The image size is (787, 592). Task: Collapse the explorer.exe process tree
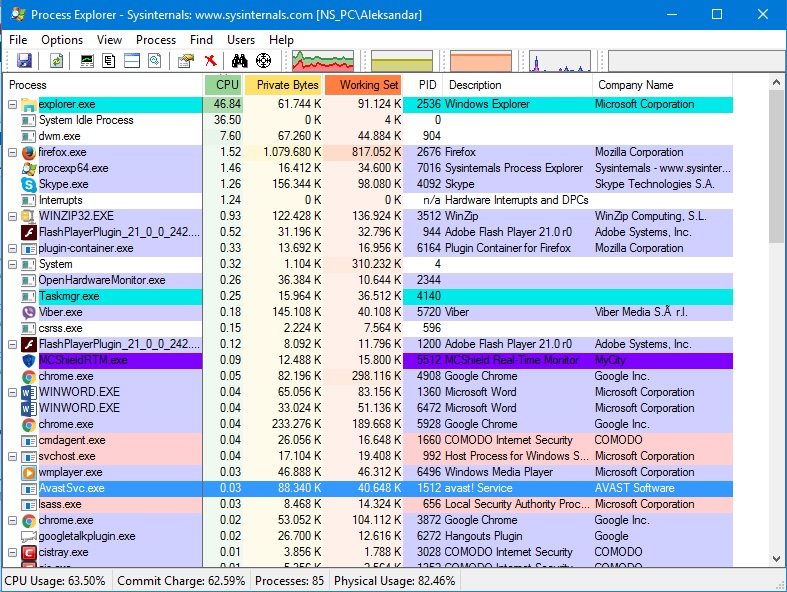coord(13,104)
